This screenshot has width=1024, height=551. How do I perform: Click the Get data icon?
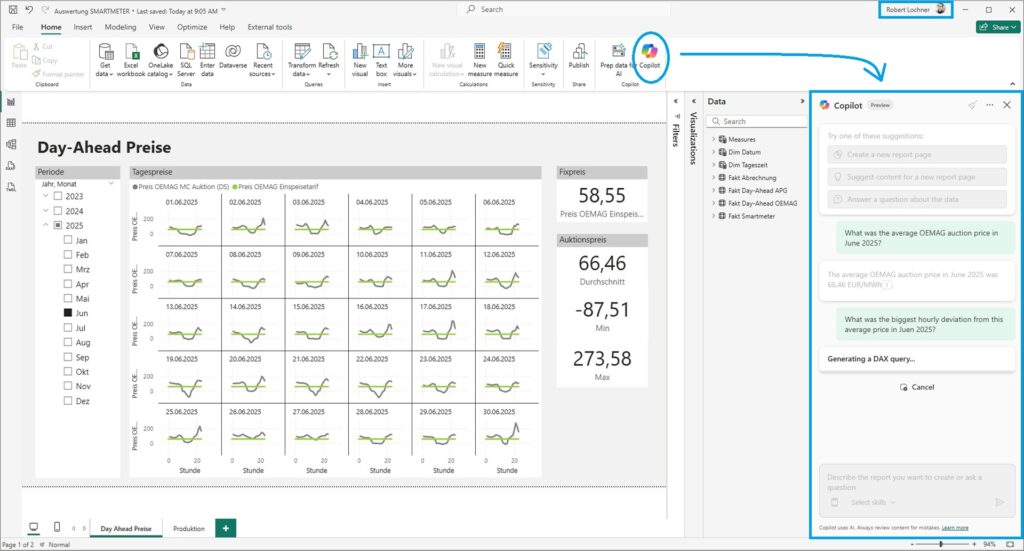[x=105, y=59]
